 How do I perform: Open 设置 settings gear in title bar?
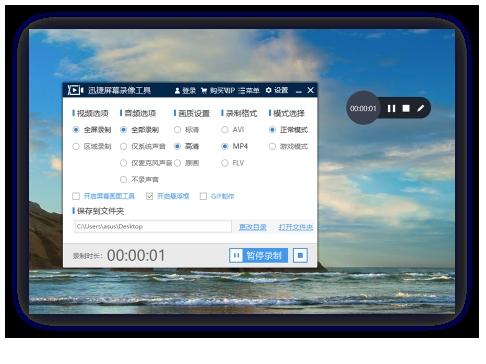[x=277, y=90]
